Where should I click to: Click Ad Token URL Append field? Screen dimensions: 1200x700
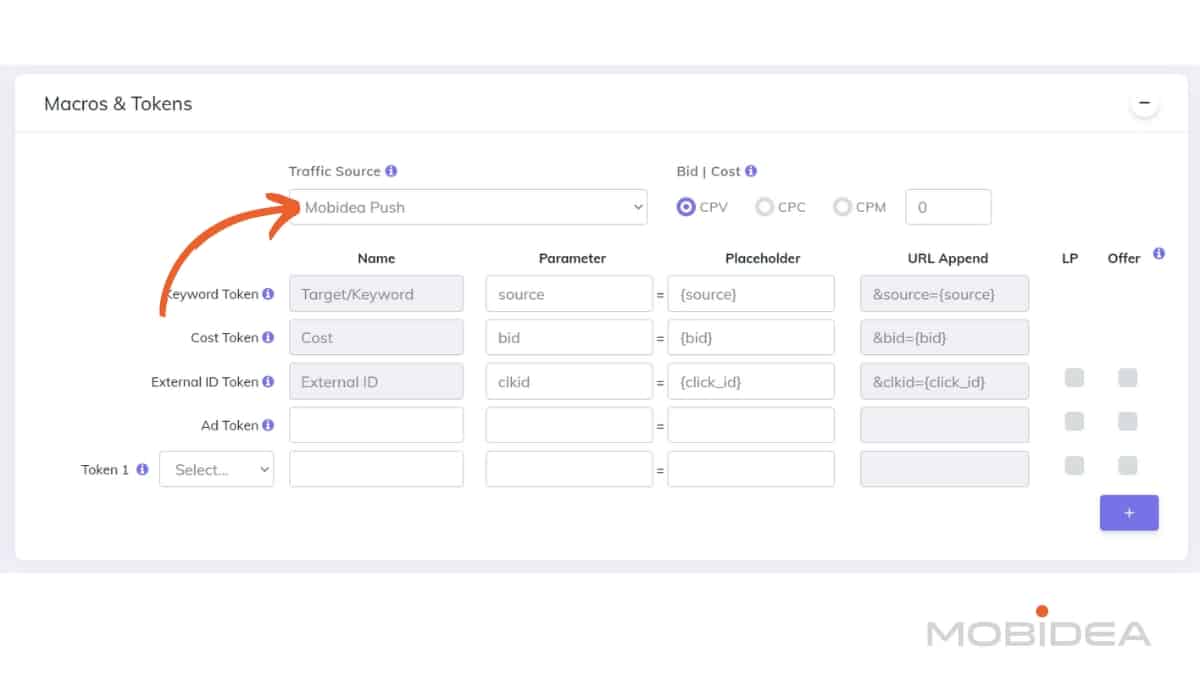pos(944,425)
